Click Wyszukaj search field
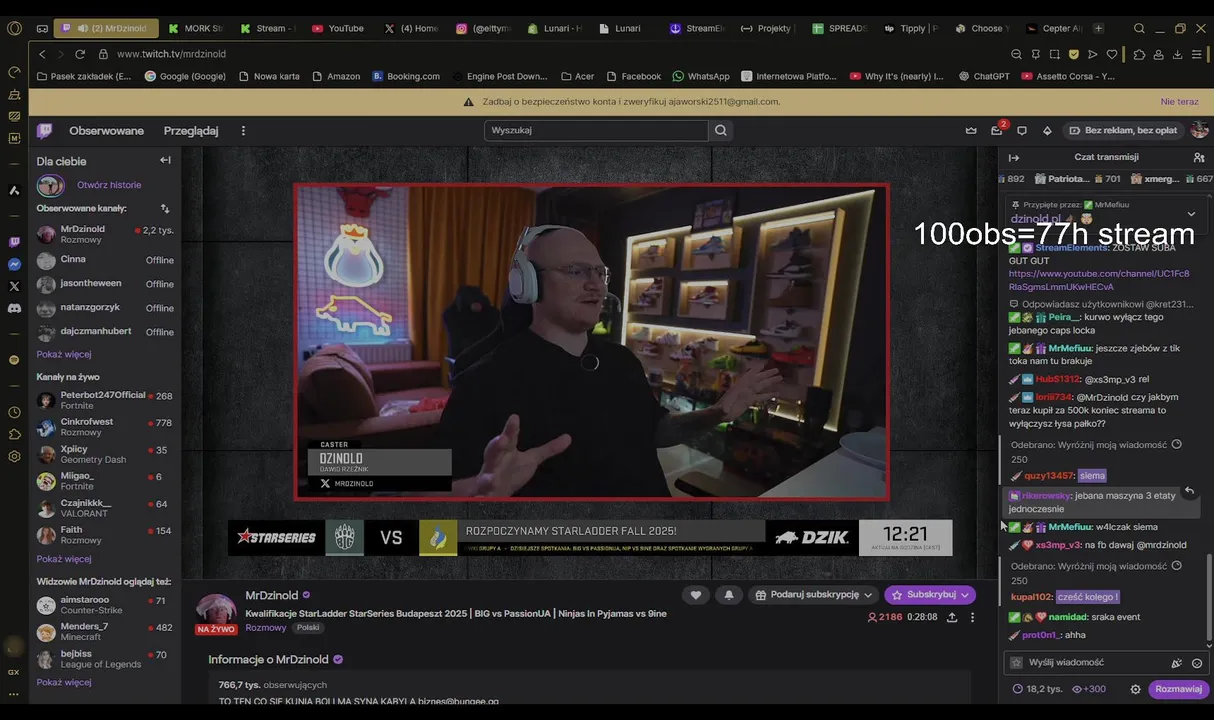This screenshot has height=720, width=1214. pyautogui.click(x=596, y=130)
